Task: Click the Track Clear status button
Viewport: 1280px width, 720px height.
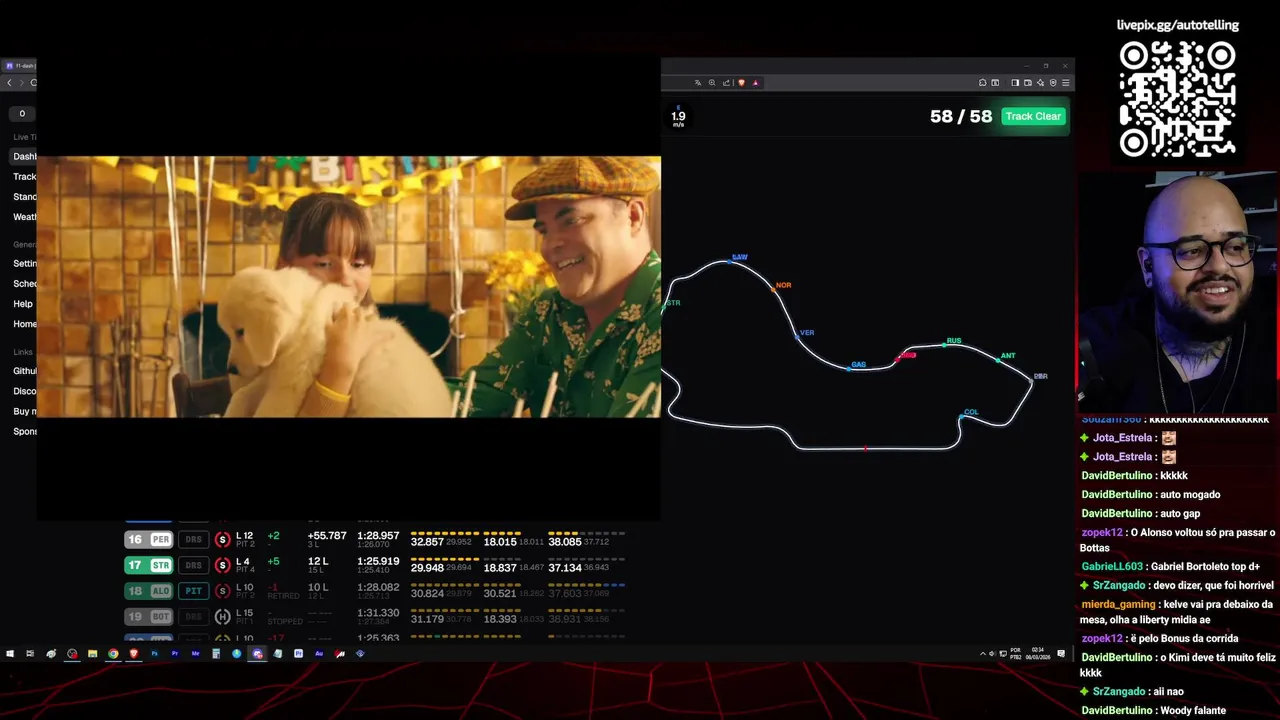Action: (1033, 116)
